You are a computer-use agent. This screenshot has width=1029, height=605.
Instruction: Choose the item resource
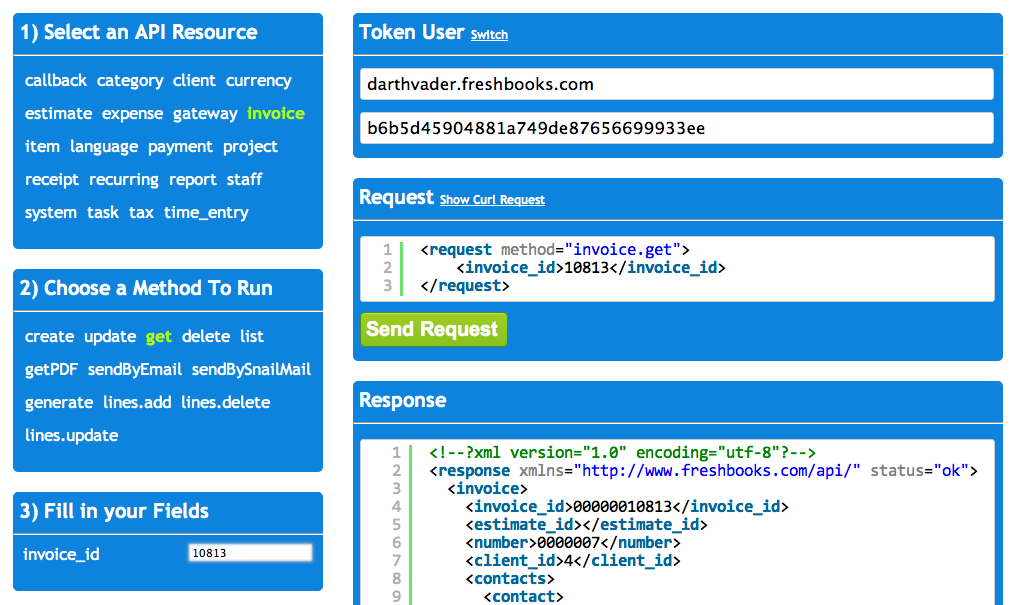coord(42,146)
